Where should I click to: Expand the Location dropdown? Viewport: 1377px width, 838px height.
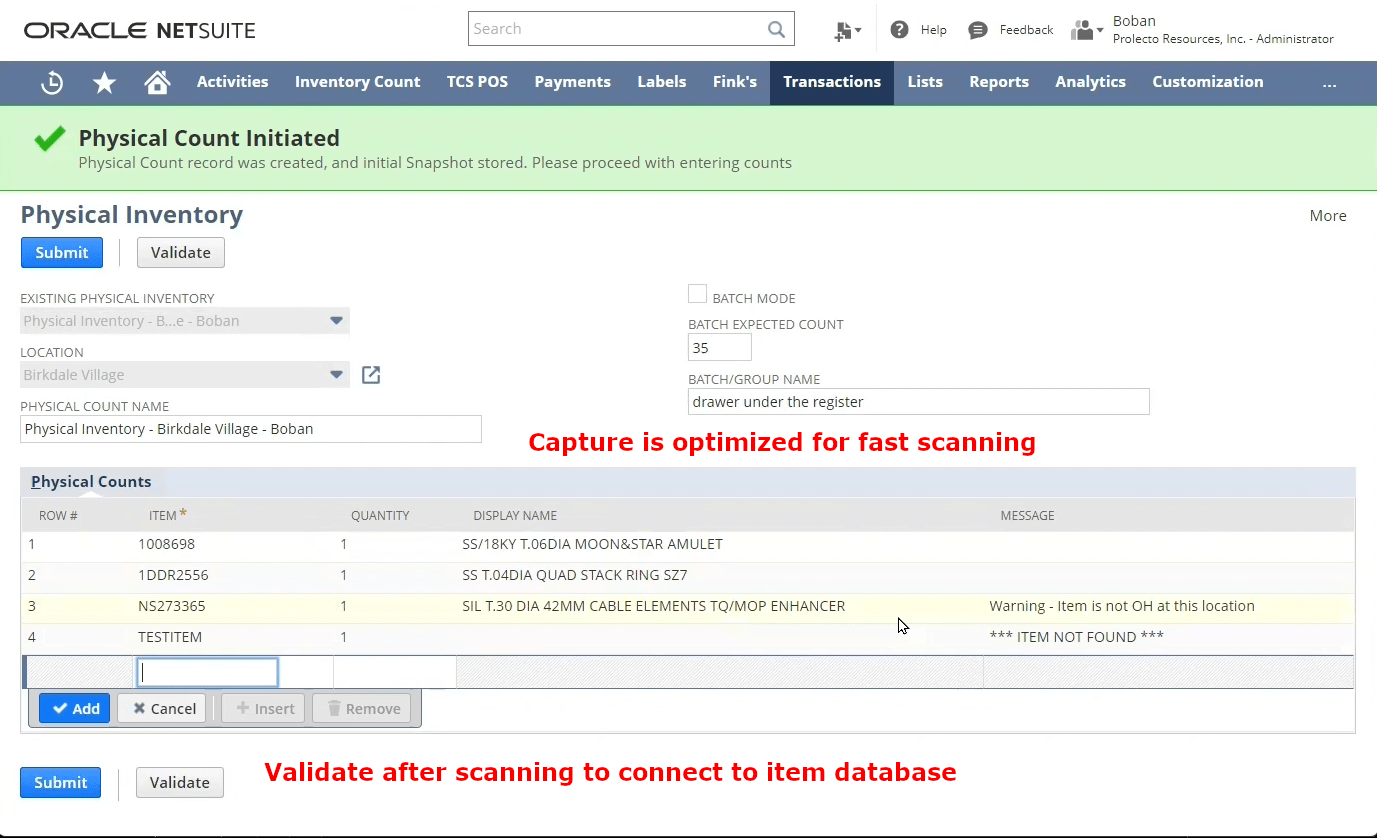tap(337, 374)
